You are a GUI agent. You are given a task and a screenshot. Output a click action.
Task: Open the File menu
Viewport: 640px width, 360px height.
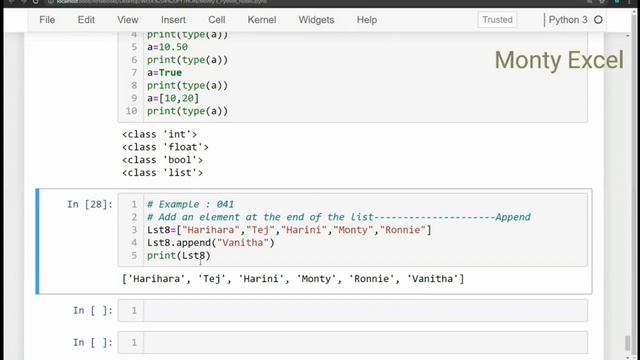click(47, 20)
